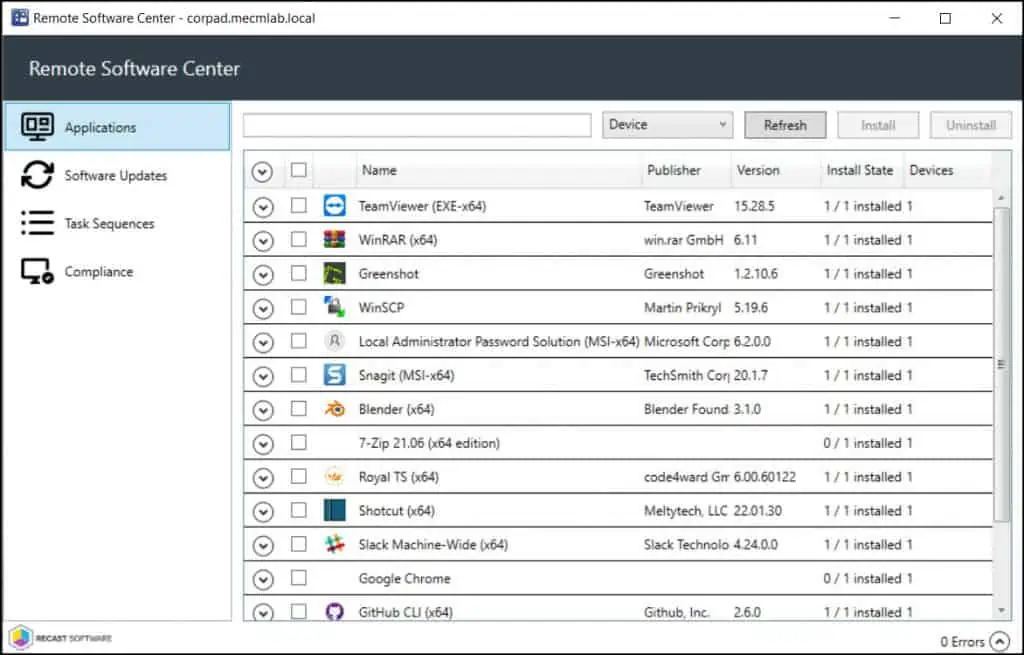Check the Blender (x64) checkbox
Viewport: 1024px width, 655px height.
point(298,408)
